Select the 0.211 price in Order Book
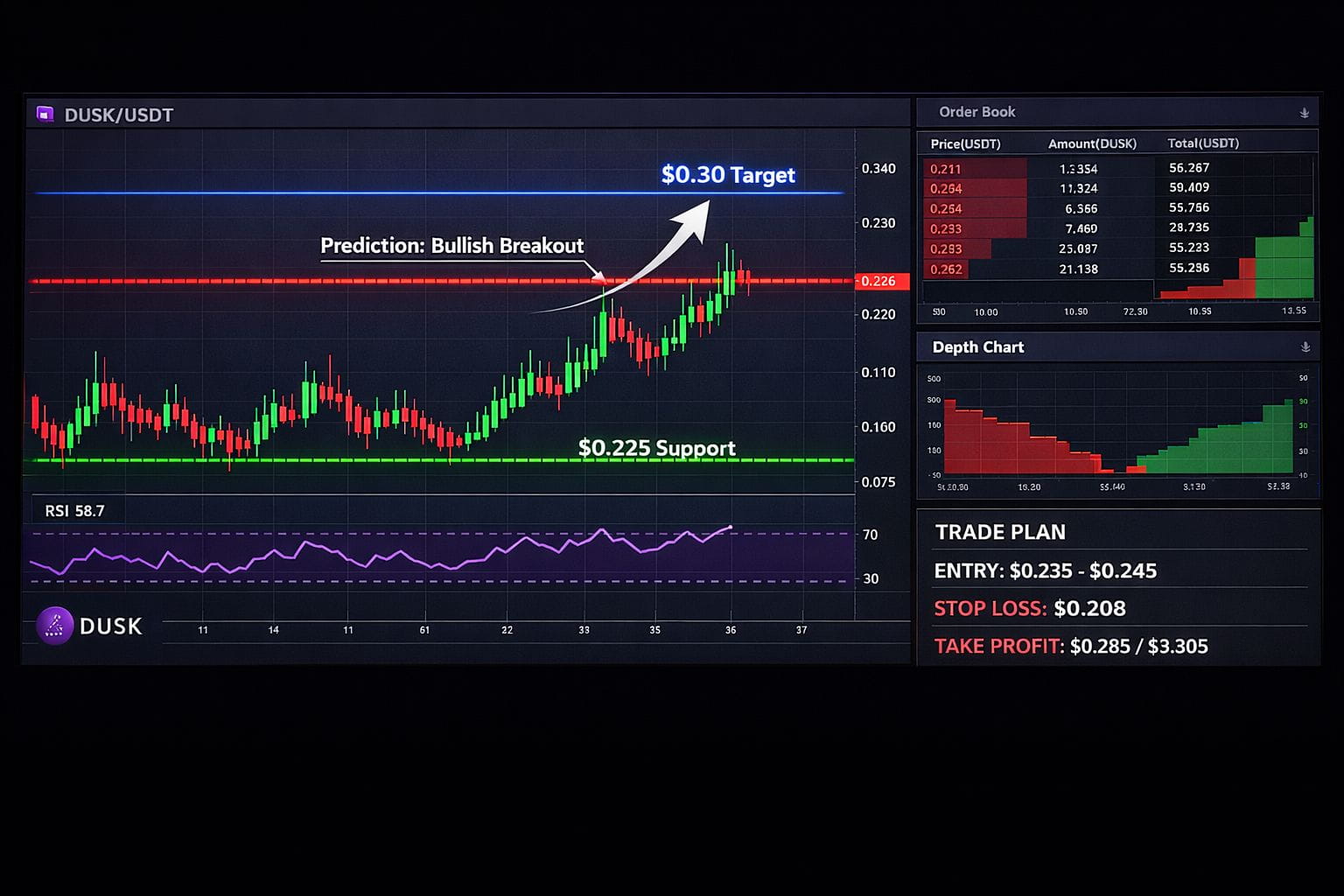The image size is (1344, 896). click(x=945, y=169)
